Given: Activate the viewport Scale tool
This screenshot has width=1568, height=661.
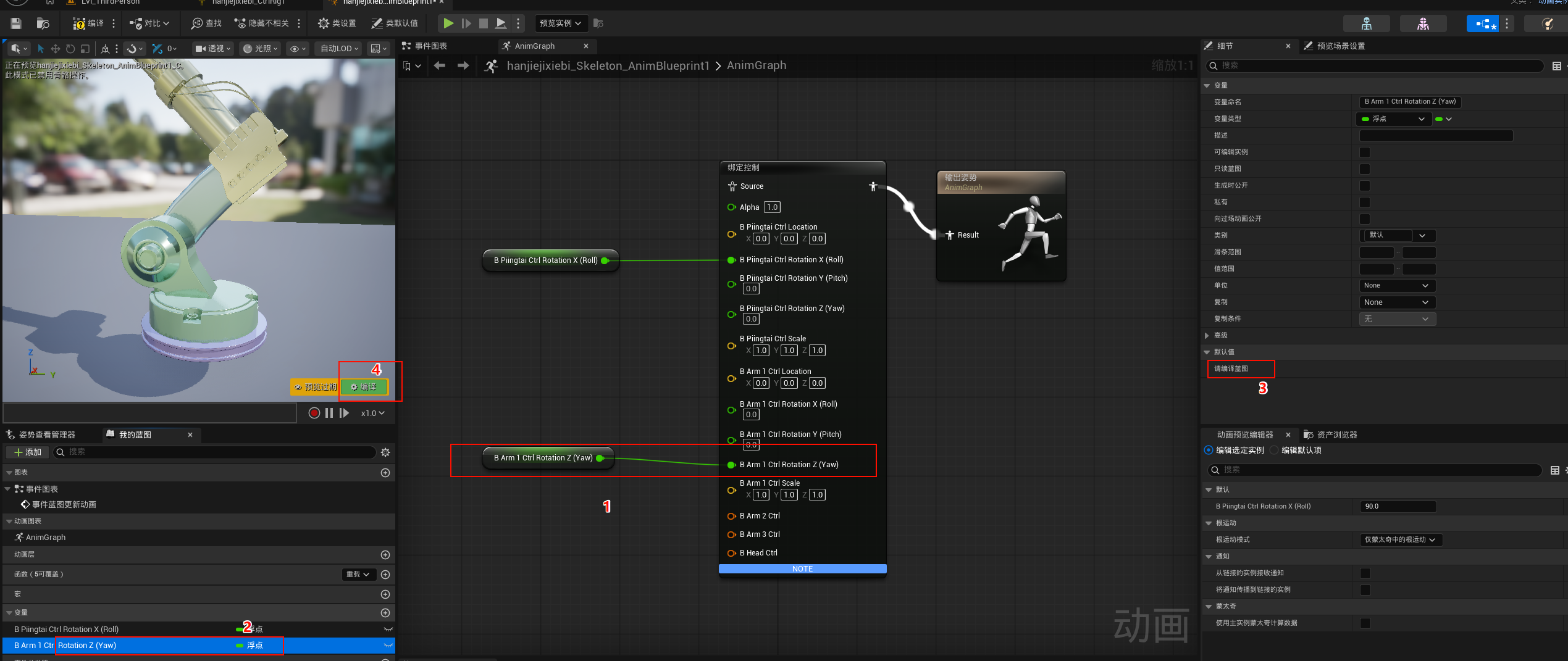Looking at the screenshot, I should click(85, 49).
